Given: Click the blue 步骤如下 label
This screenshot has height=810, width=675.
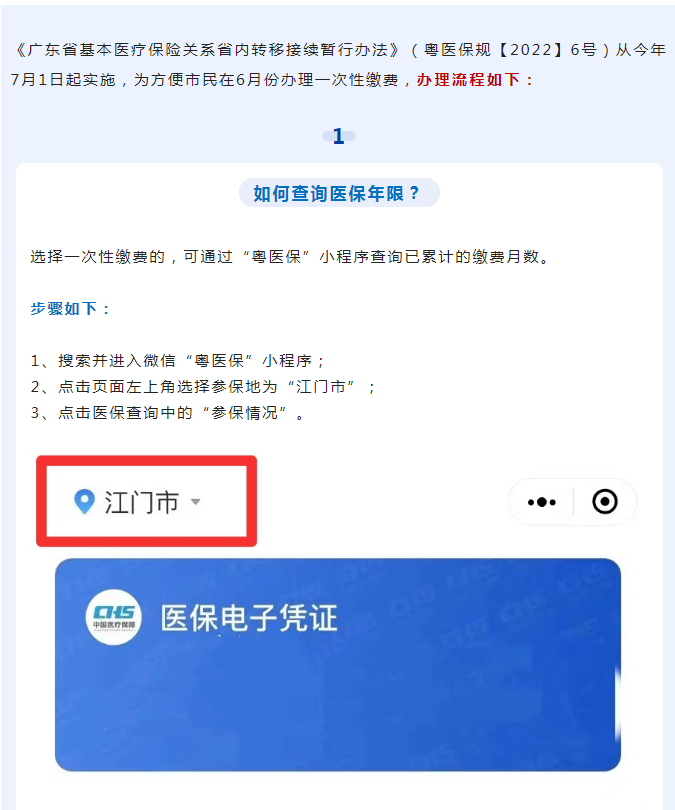Looking at the screenshot, I should (x=70, y=308).
